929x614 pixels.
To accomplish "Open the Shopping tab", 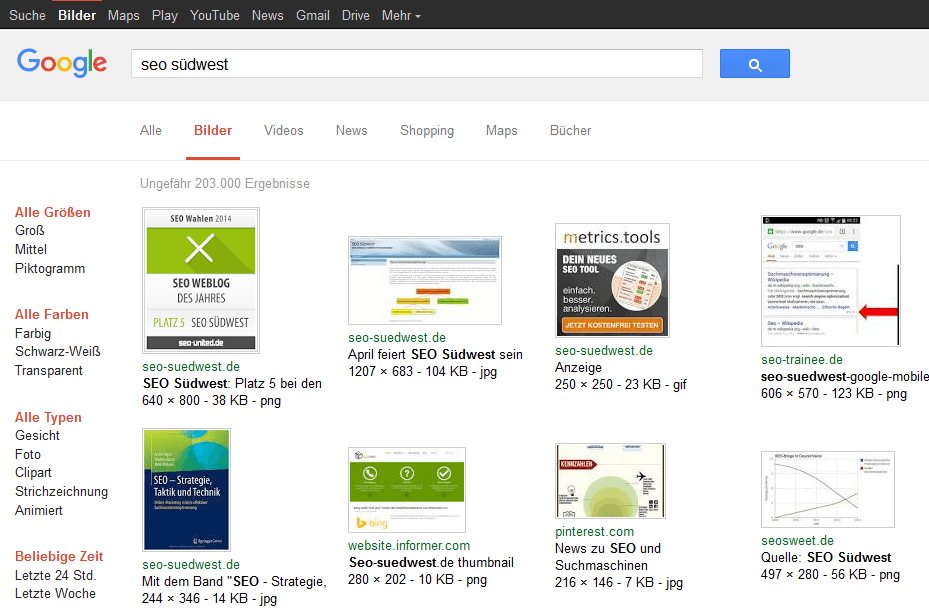I will tap(427, 130).
